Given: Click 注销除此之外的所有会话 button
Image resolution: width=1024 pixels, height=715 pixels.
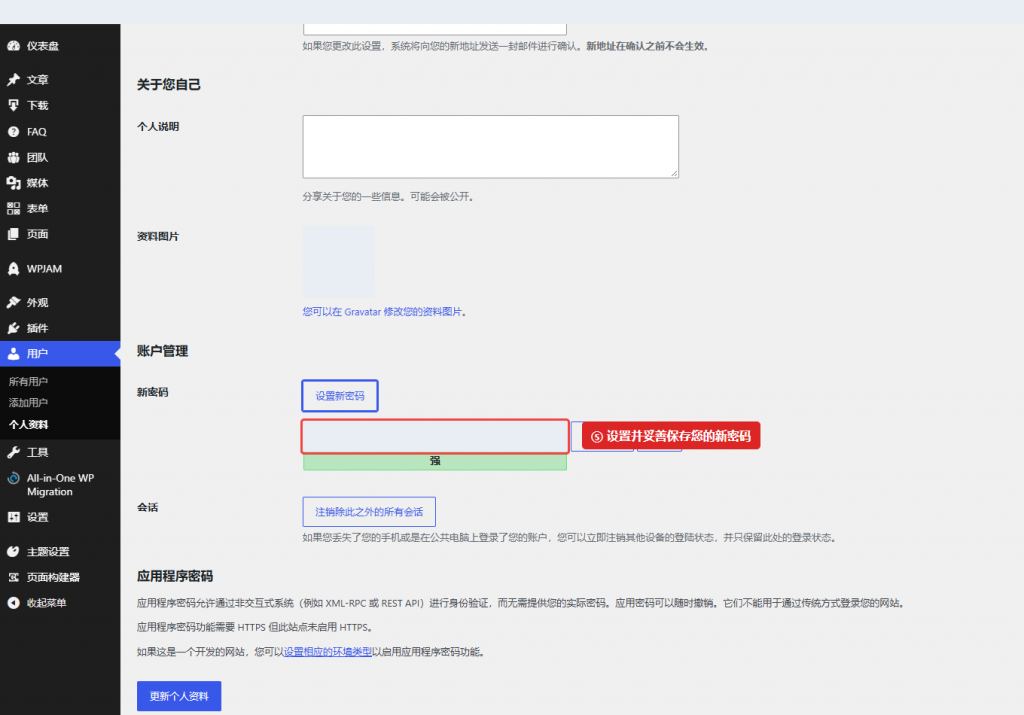Looking at the screenshot, I should point(369,512).
